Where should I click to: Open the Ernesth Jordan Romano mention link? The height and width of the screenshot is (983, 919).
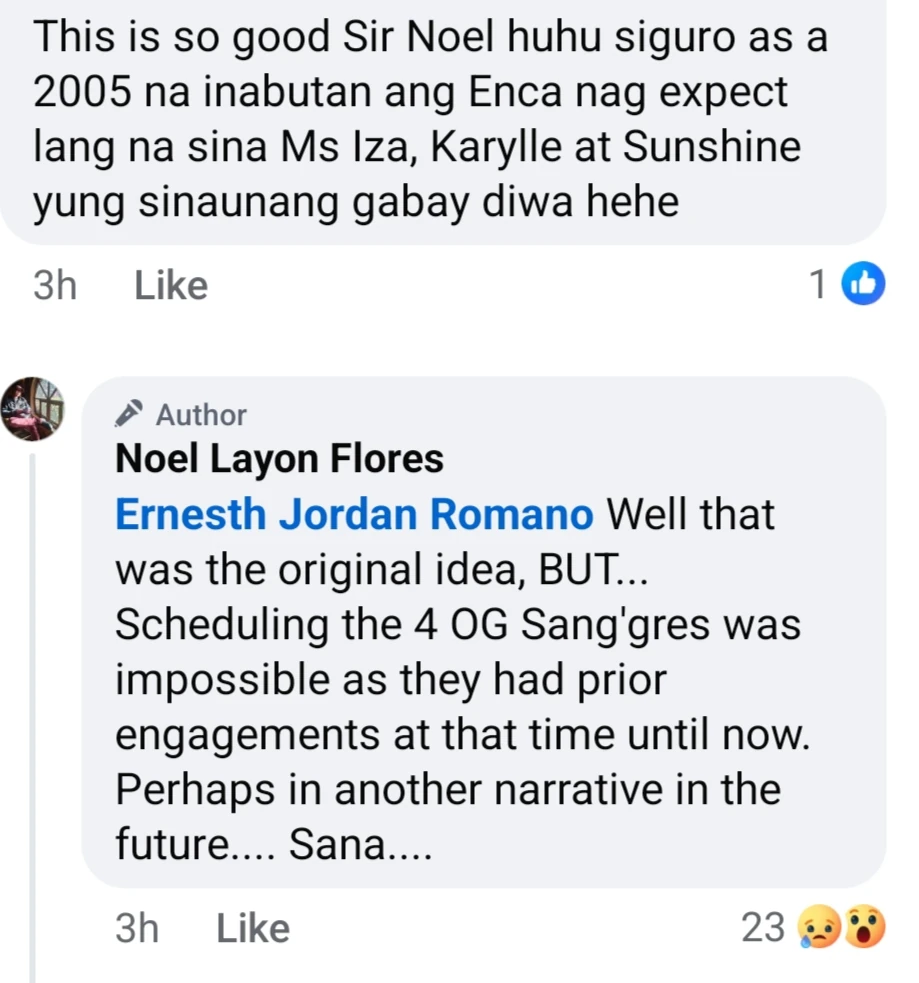coord(354,515)
